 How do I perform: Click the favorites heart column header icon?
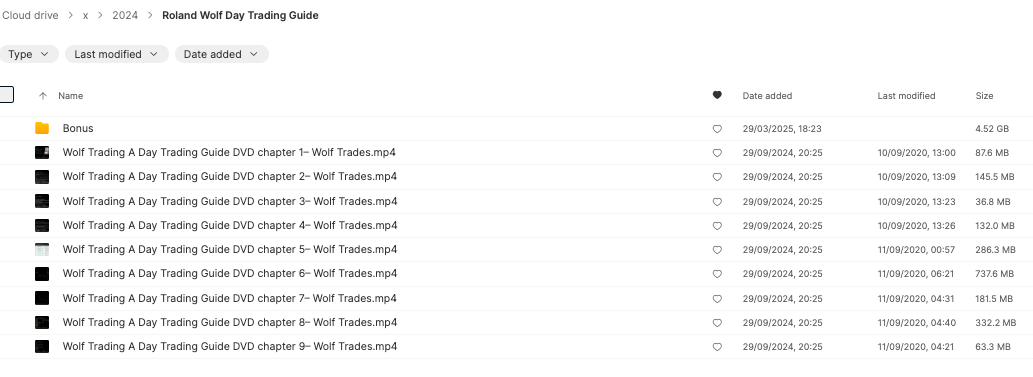pos(717,96)
